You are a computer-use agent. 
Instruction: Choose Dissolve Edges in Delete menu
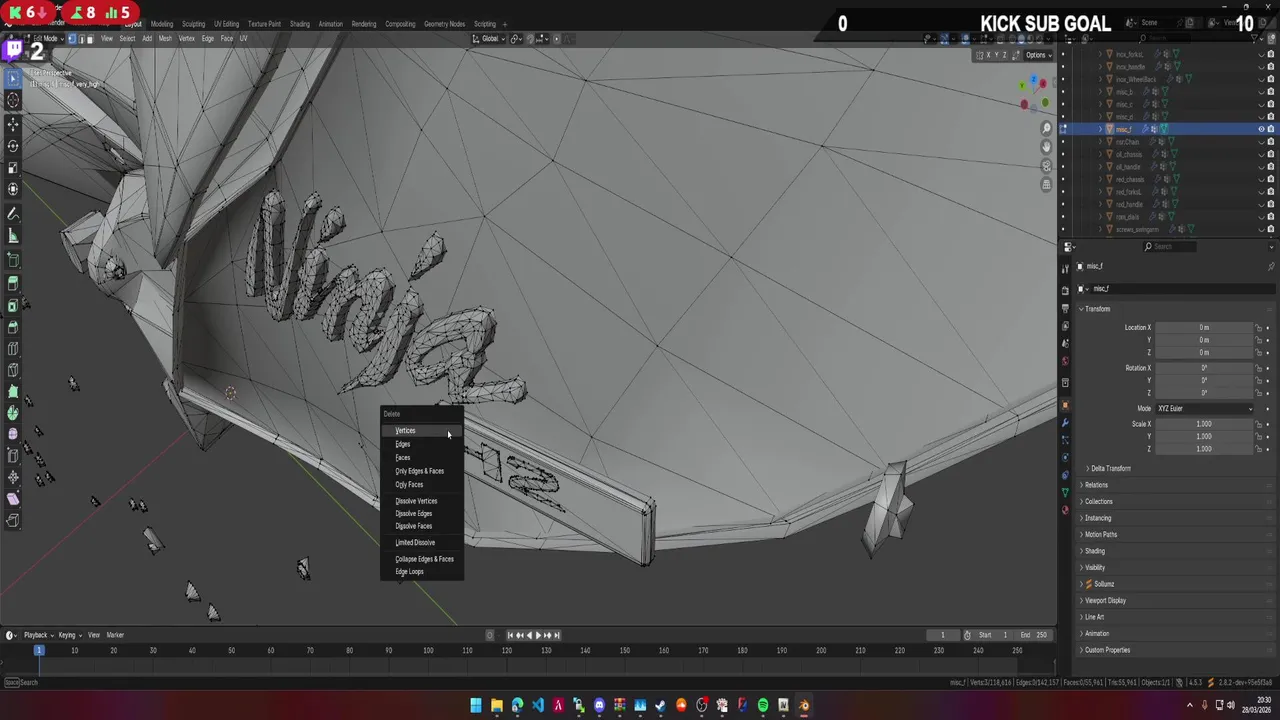(x=421, y=514)
